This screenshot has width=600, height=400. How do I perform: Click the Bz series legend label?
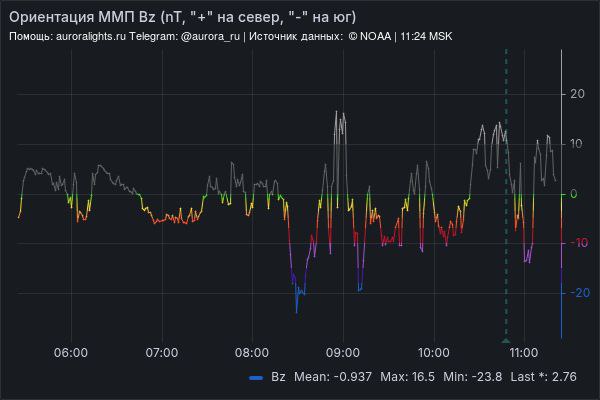click(x=278, y=377)
